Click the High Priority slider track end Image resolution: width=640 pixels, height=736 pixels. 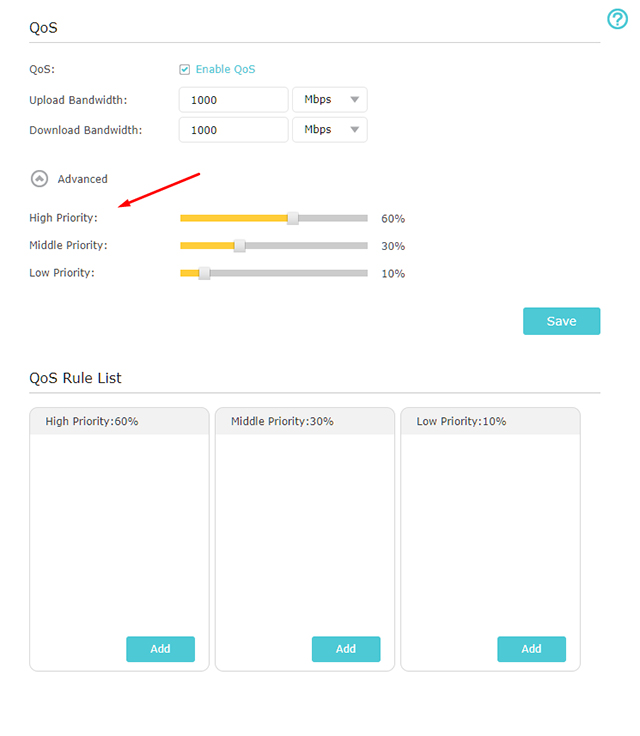pyautogui.click(x=364, y=218)
